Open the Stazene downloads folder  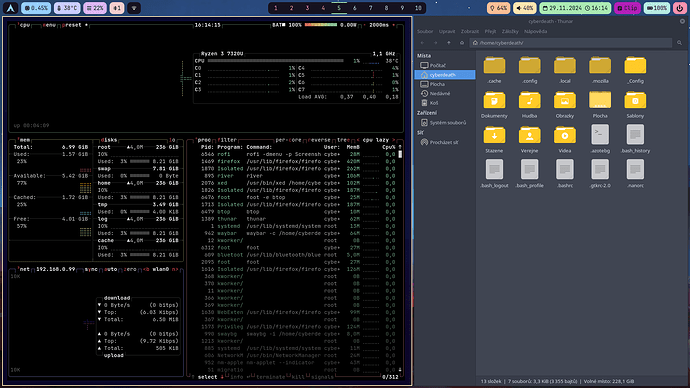coord(494,139)
